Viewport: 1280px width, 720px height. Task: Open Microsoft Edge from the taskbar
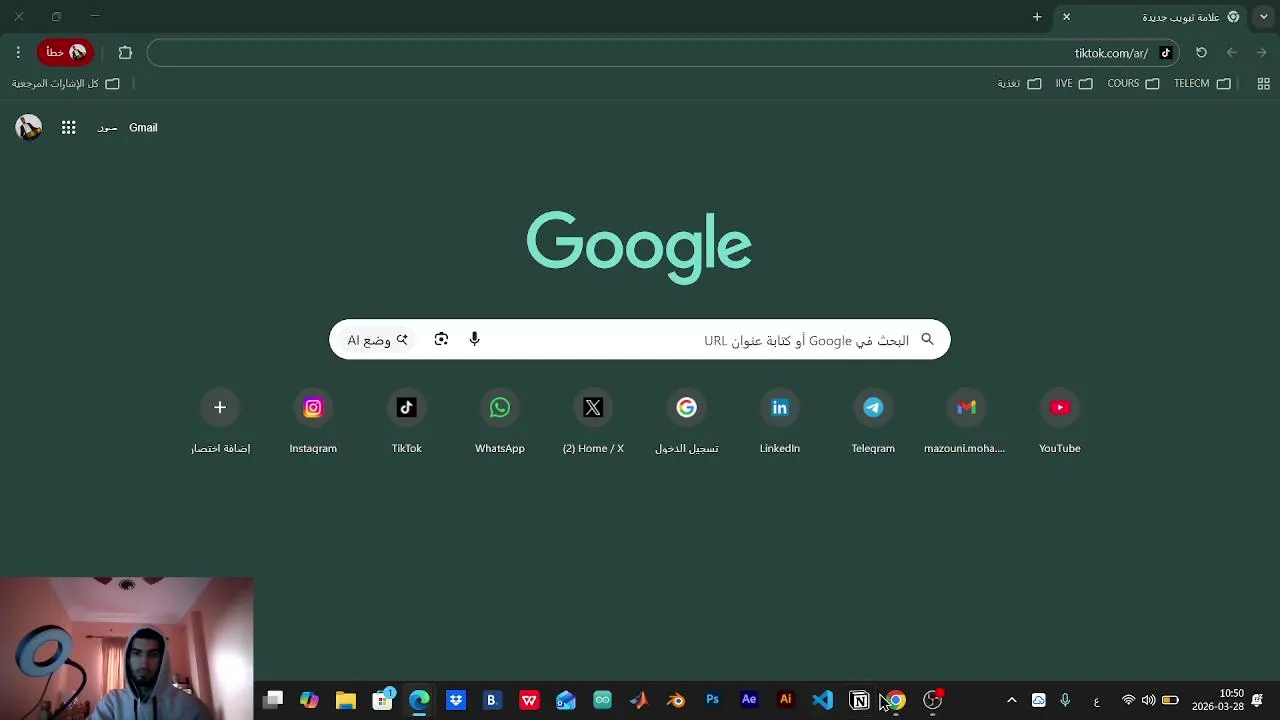tap(419, 700)
